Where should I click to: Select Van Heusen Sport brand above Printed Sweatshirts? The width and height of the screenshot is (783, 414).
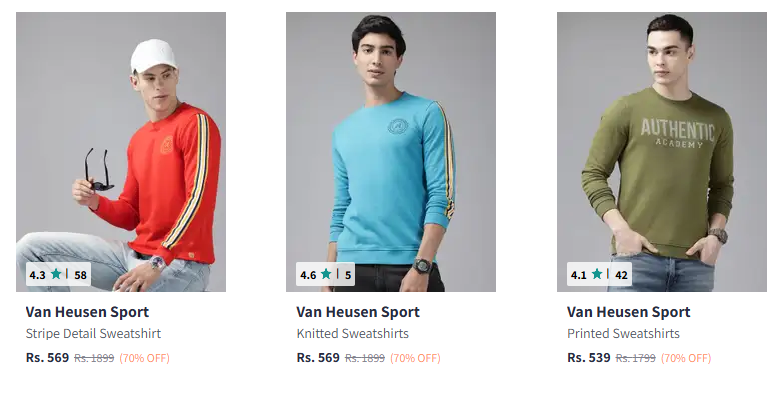(x=628, y=312)
